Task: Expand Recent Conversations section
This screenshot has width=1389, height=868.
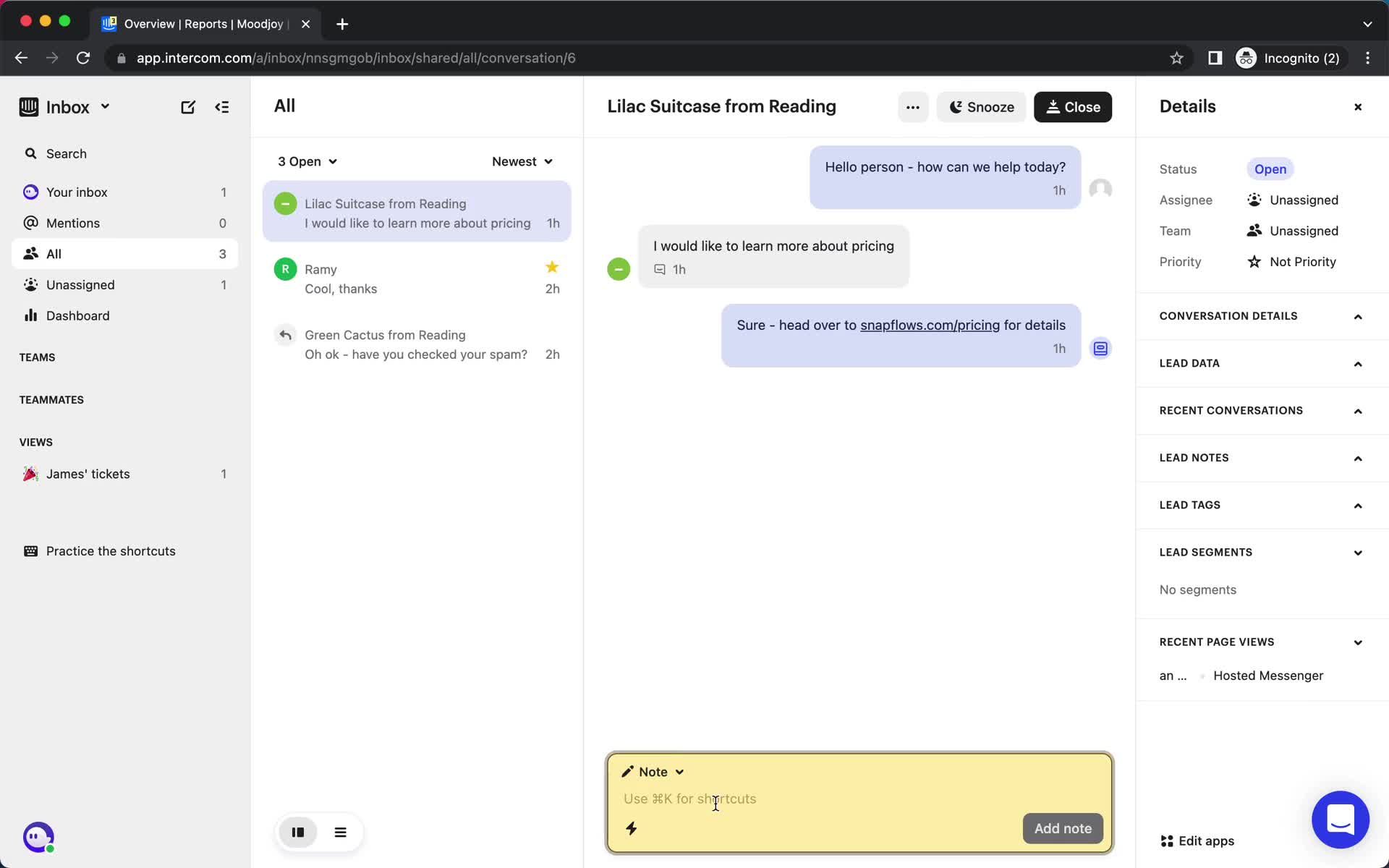Action: click(x=1262, y=410)
